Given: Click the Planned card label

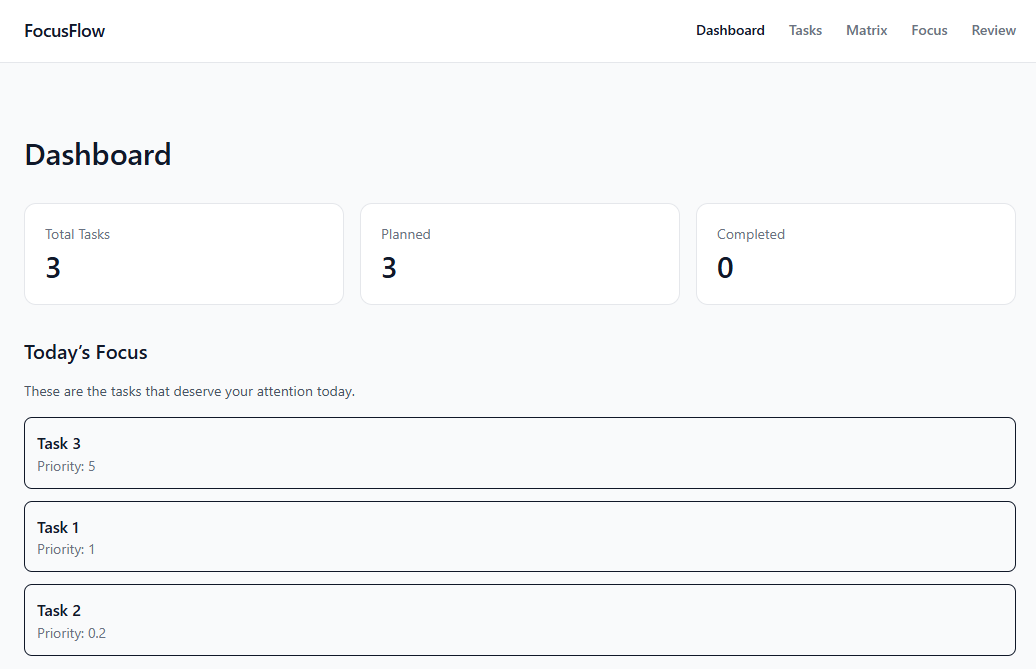Looking at the screenshot, I should tap(405, 234).
